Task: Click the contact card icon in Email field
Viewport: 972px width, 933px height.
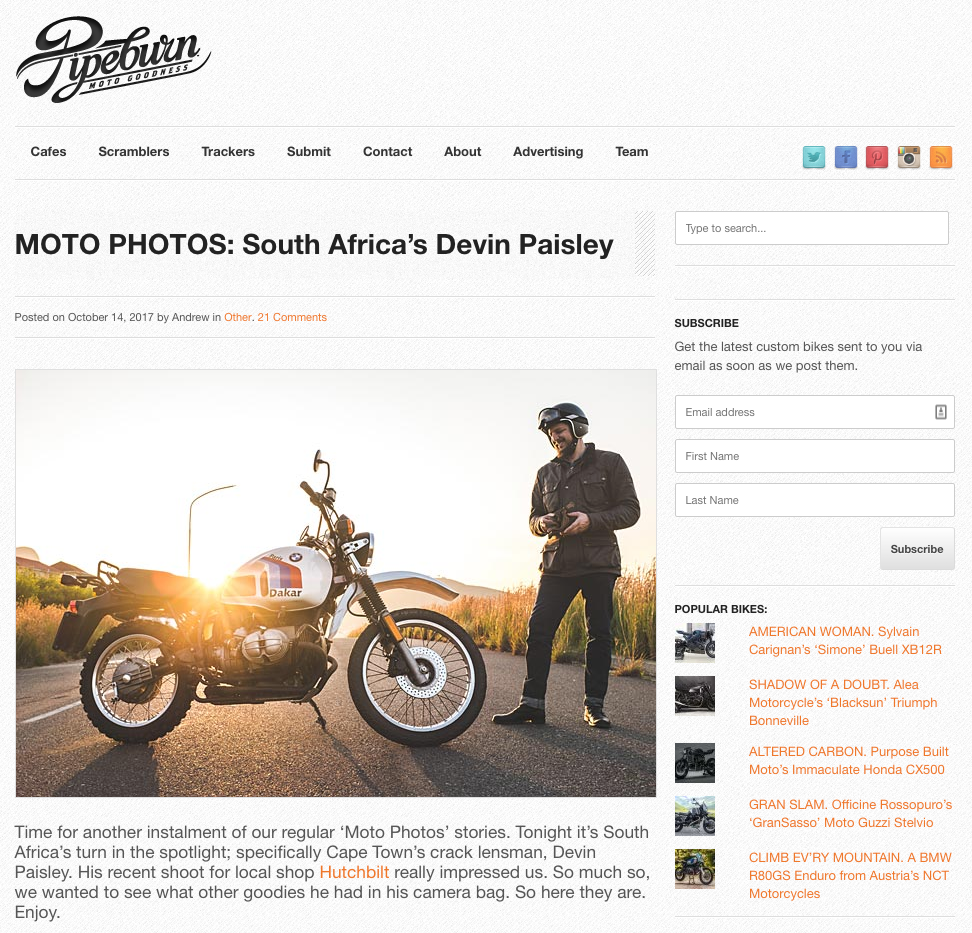Action: (x=940, y=412)
